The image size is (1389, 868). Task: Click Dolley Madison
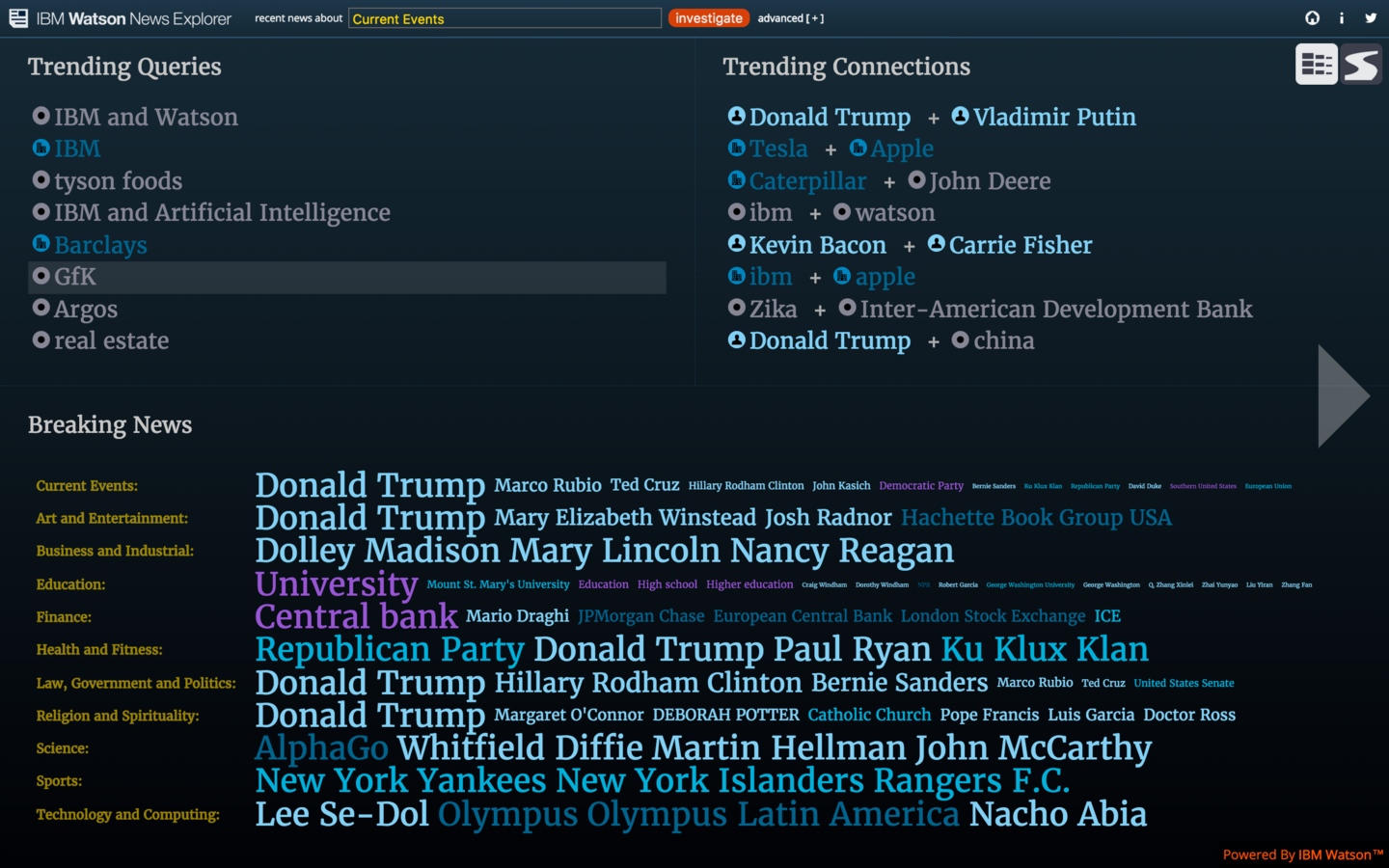tap(377, 551)
